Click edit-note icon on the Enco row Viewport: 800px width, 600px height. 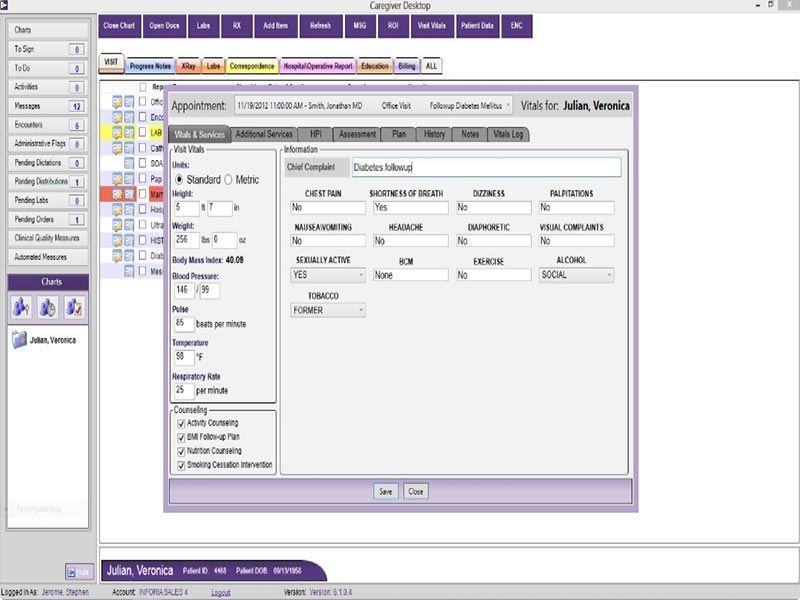[x=117, y=117]
